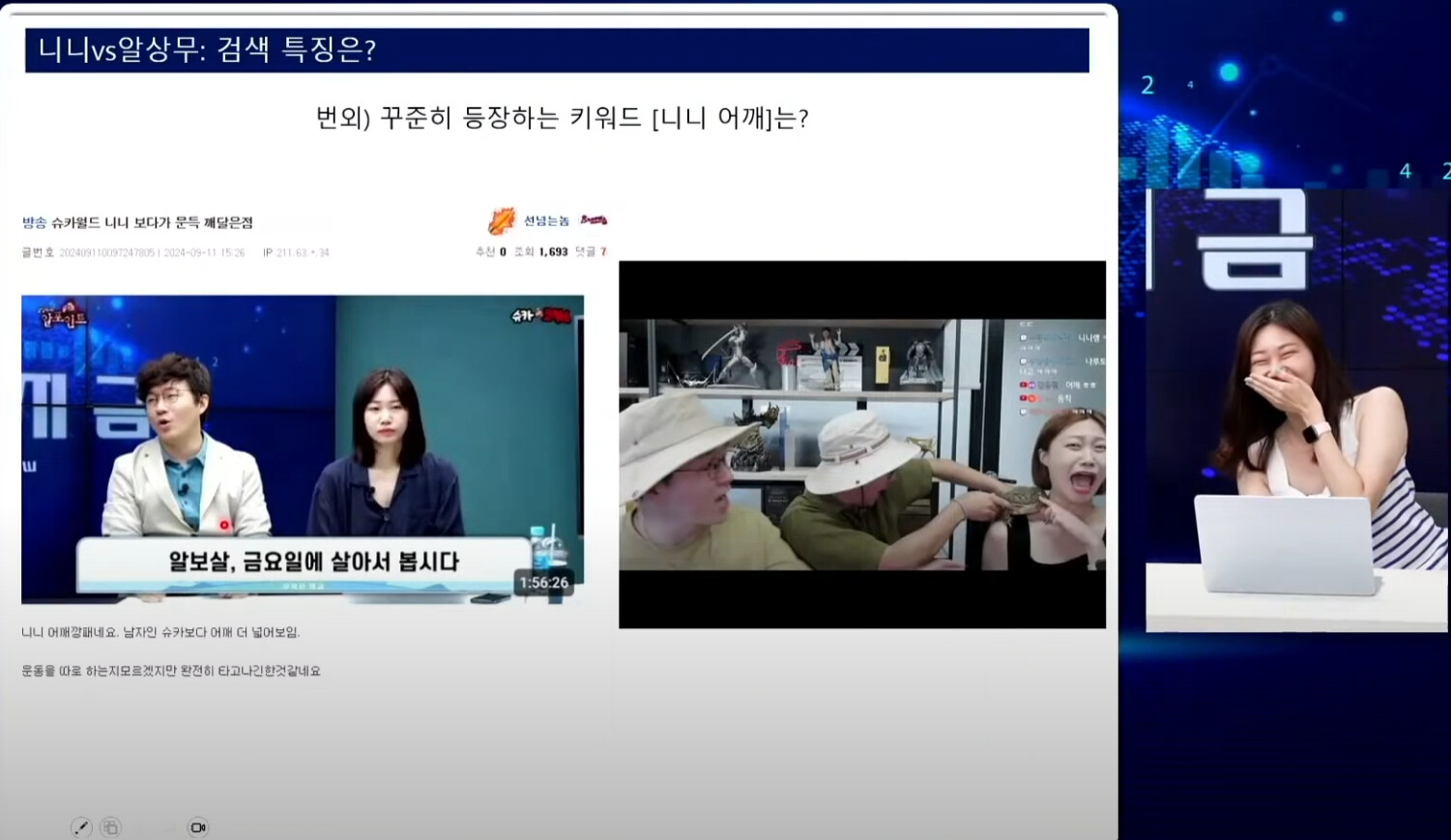The width and height of the screenshot is (1451, 840).
Task: Click the slide title 니니vs알상무: 검색 특징은?
Action: pyautogui.click(x=207, y=50)
